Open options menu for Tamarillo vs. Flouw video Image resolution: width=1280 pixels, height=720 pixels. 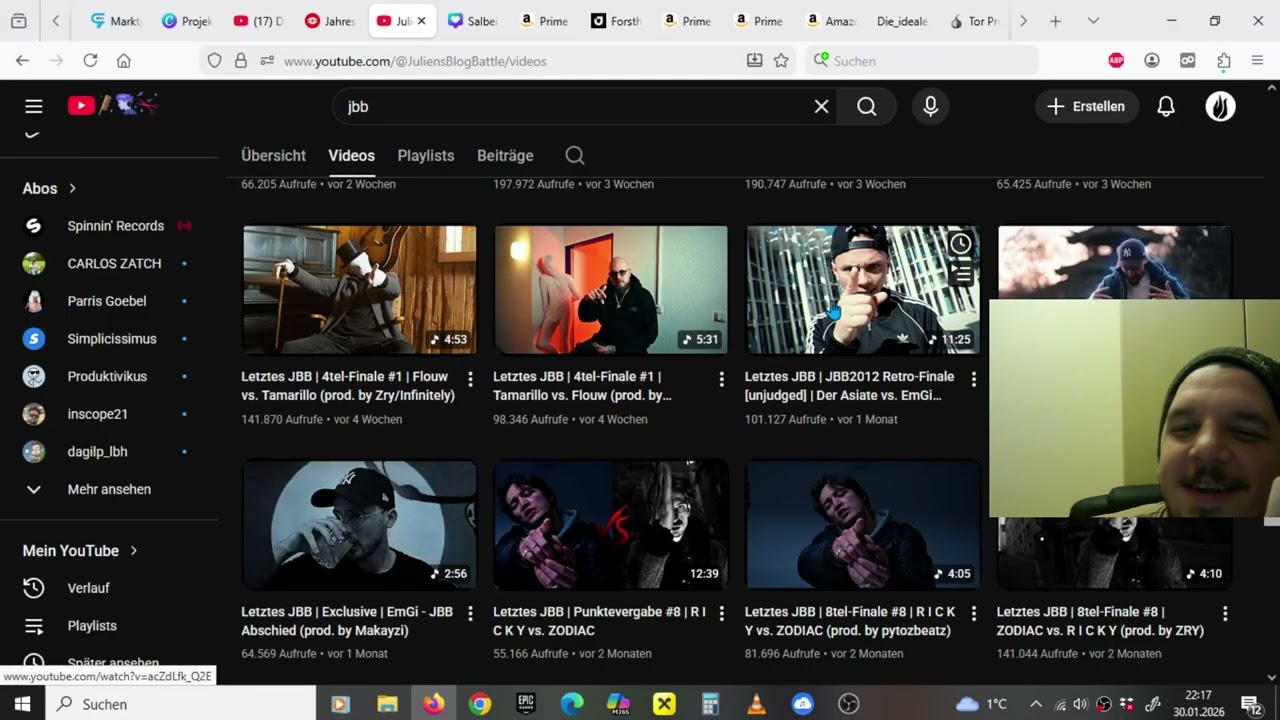pos(721,380)
